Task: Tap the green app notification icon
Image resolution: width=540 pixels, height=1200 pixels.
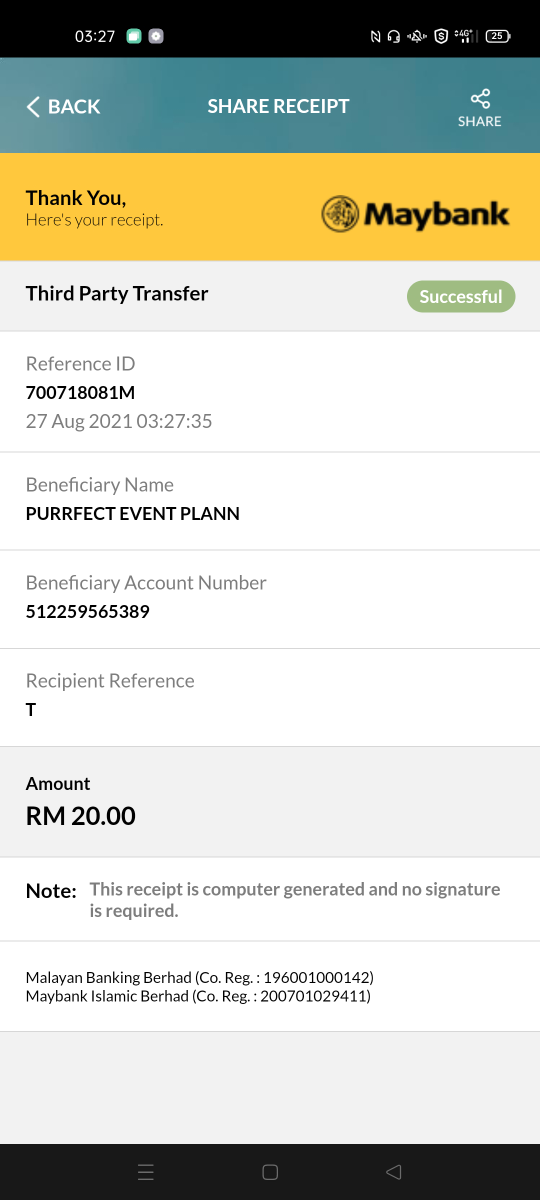Action: (134, 36)
